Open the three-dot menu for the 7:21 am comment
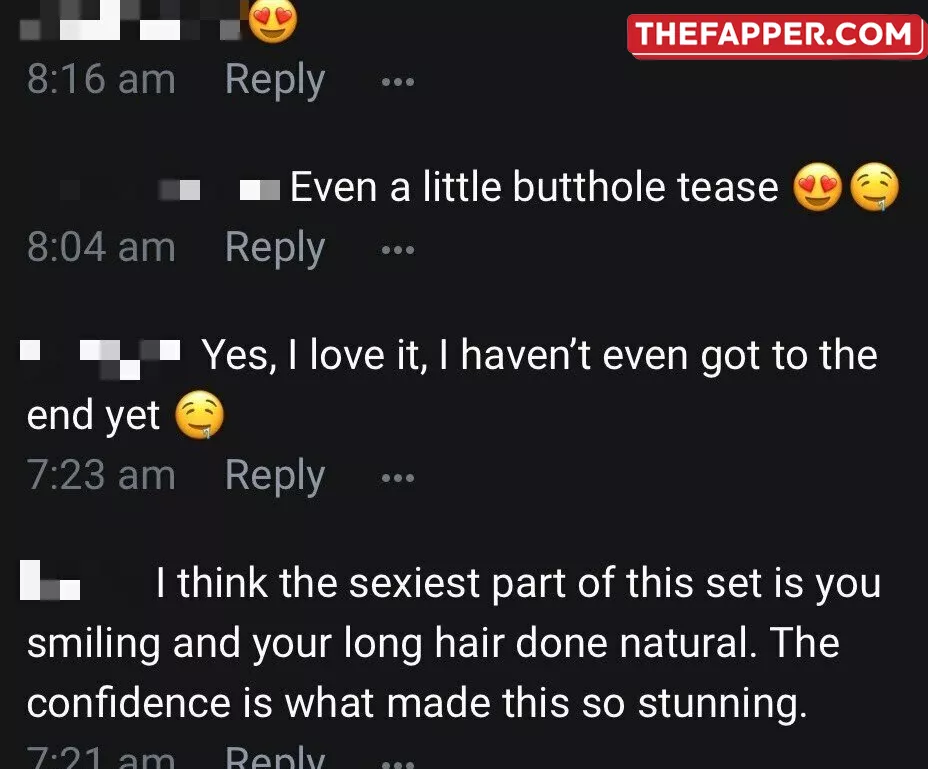 398,764
